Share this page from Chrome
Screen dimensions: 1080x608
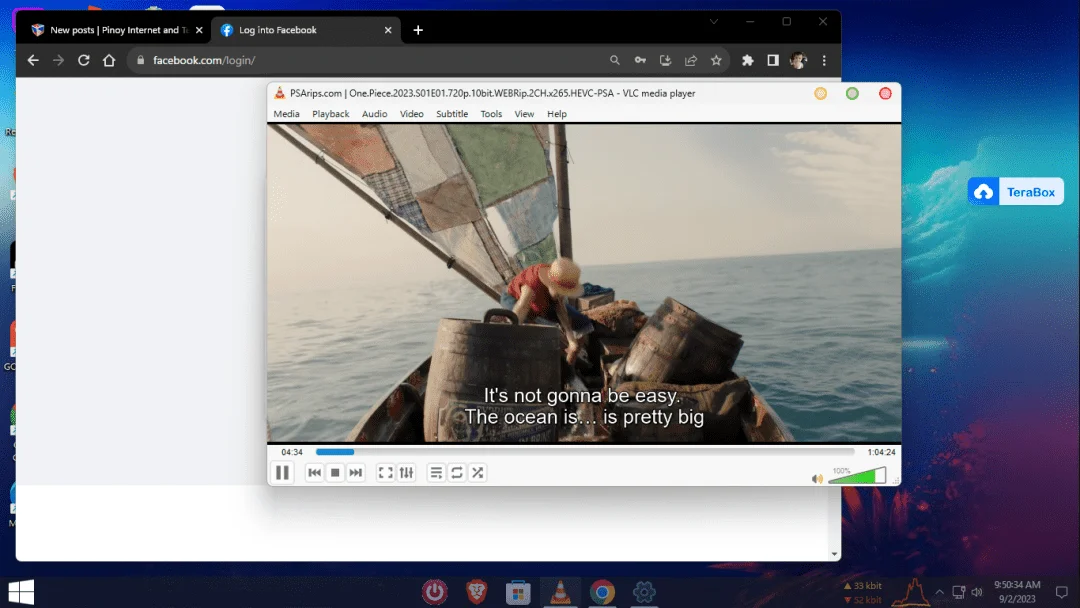691,60
